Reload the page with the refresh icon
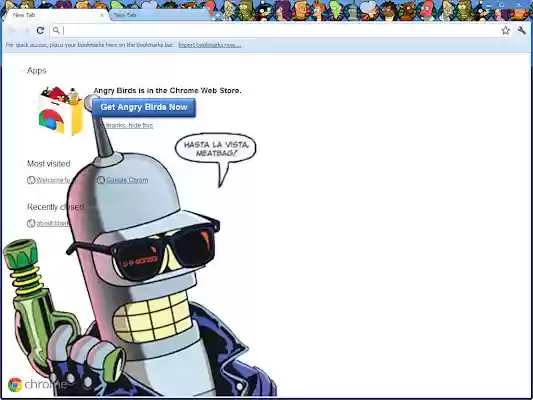The width and height of the screenshot is (533, 400). [40, 31]
